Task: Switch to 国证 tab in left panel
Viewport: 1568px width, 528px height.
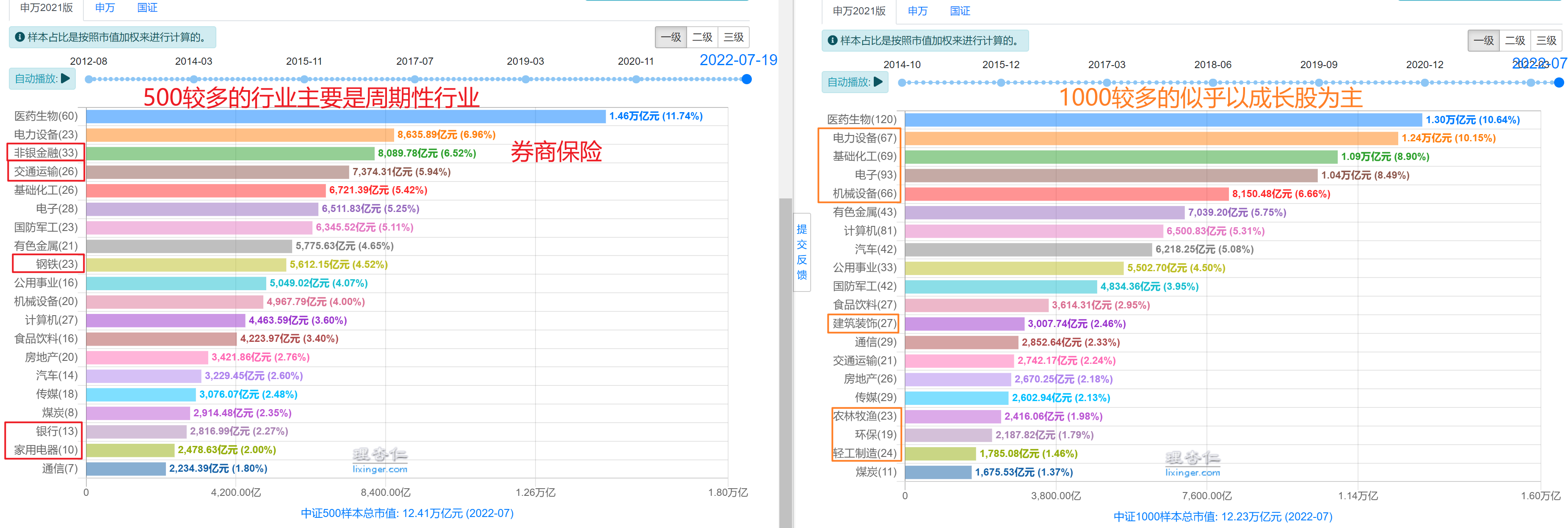Action: (x=147, y=8)
